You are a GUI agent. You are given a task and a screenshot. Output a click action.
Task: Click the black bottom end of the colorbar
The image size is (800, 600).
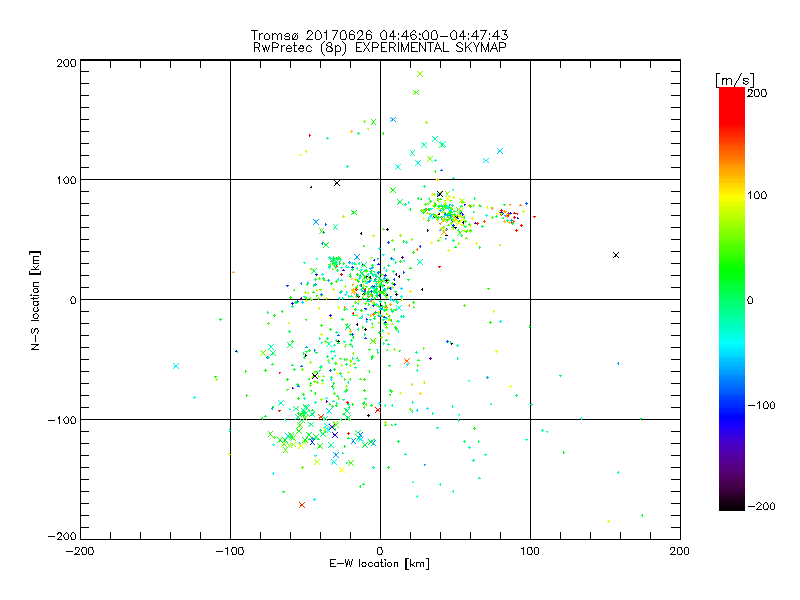tap(732, 503)
